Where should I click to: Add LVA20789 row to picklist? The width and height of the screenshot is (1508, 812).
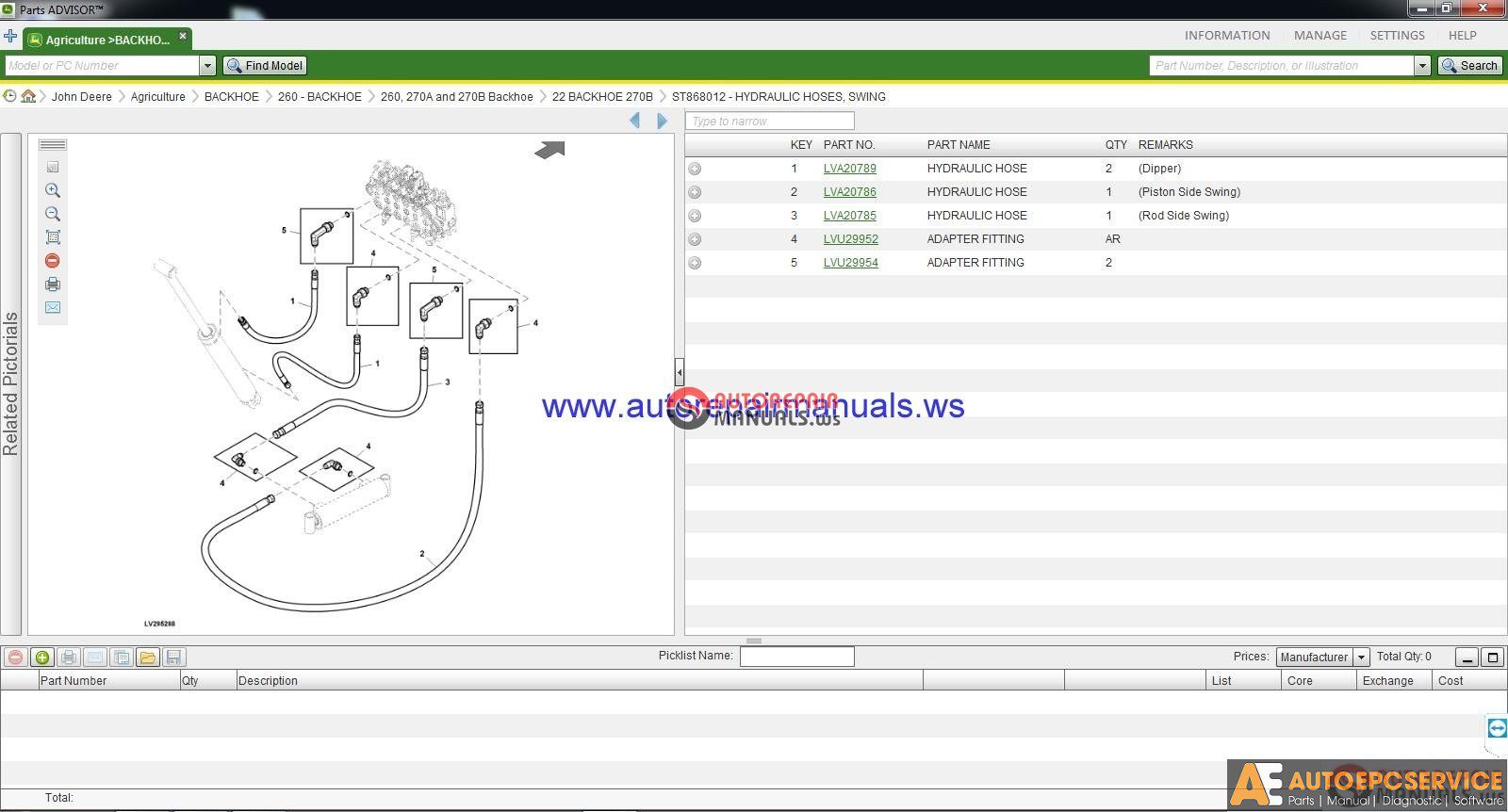[695, 169]
